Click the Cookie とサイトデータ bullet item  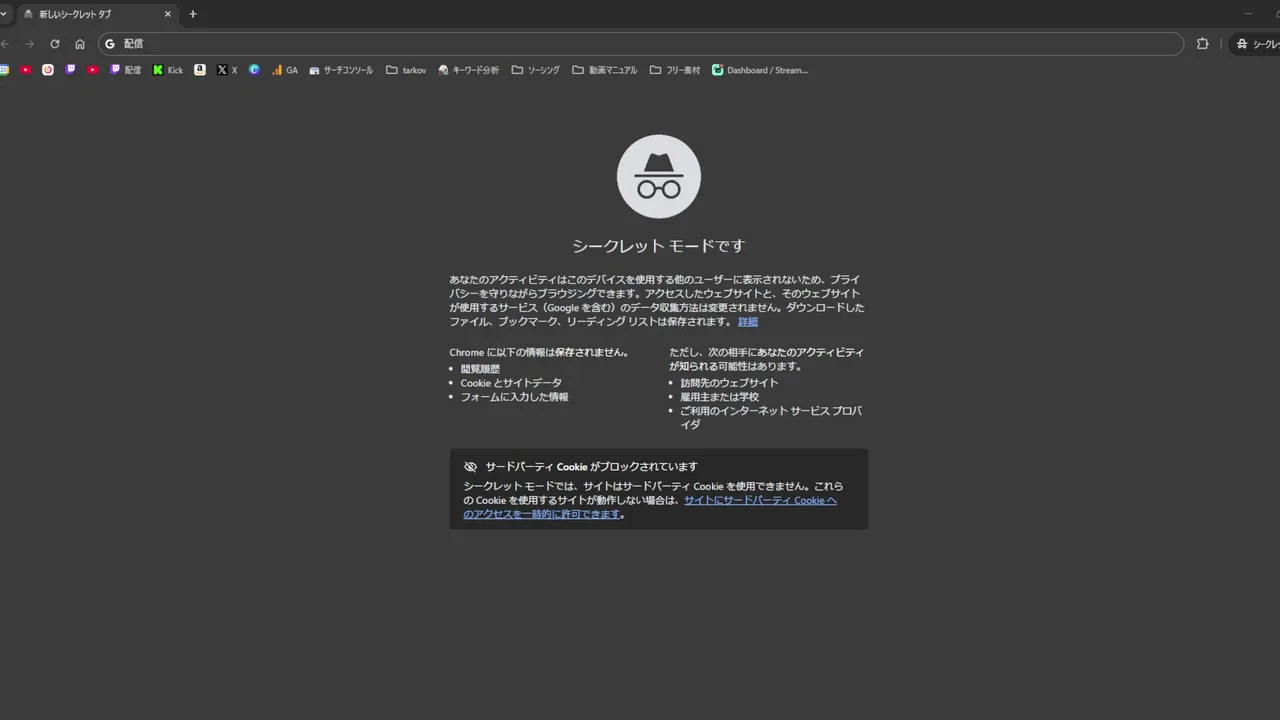511,383
